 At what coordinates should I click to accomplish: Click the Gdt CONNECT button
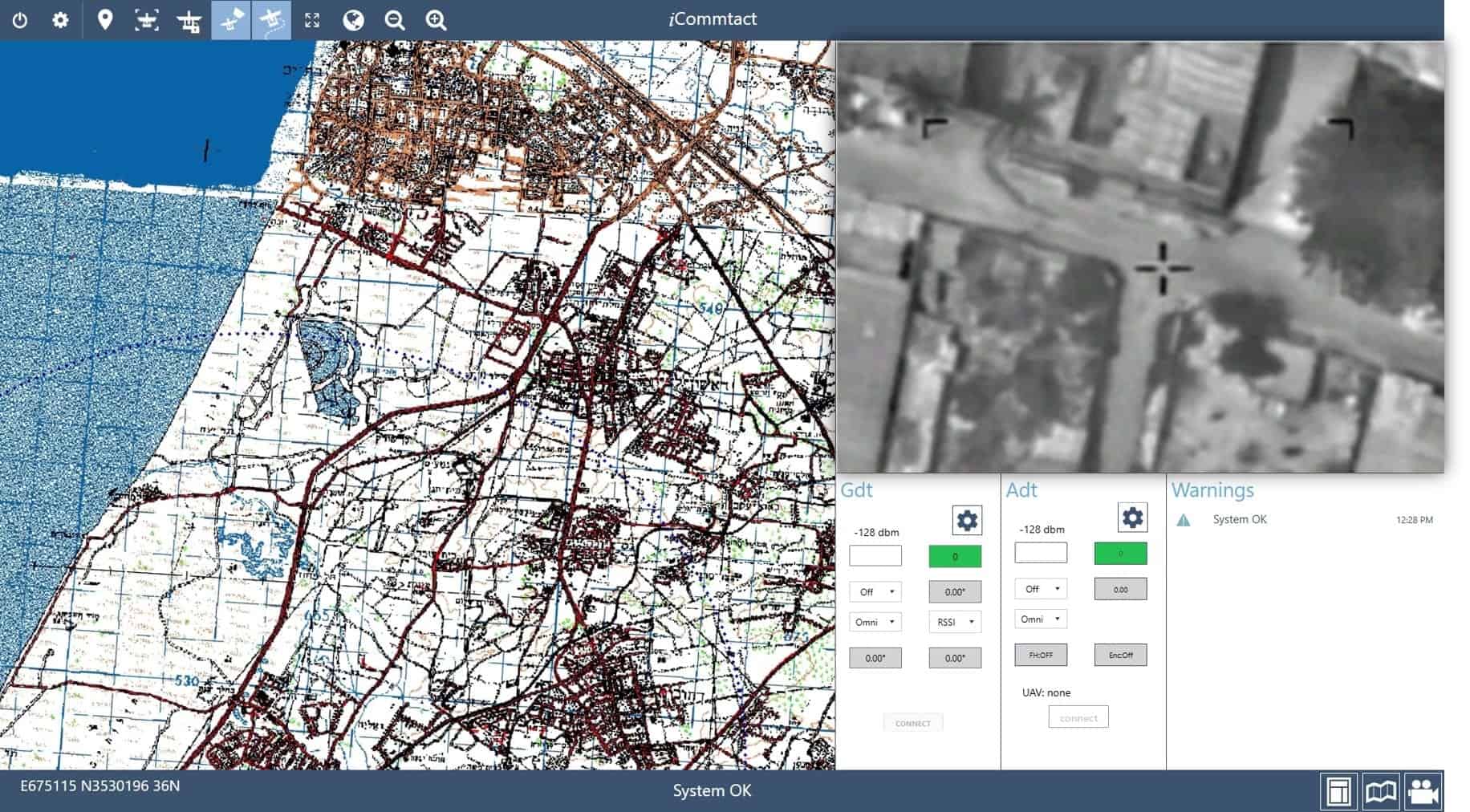913,723
